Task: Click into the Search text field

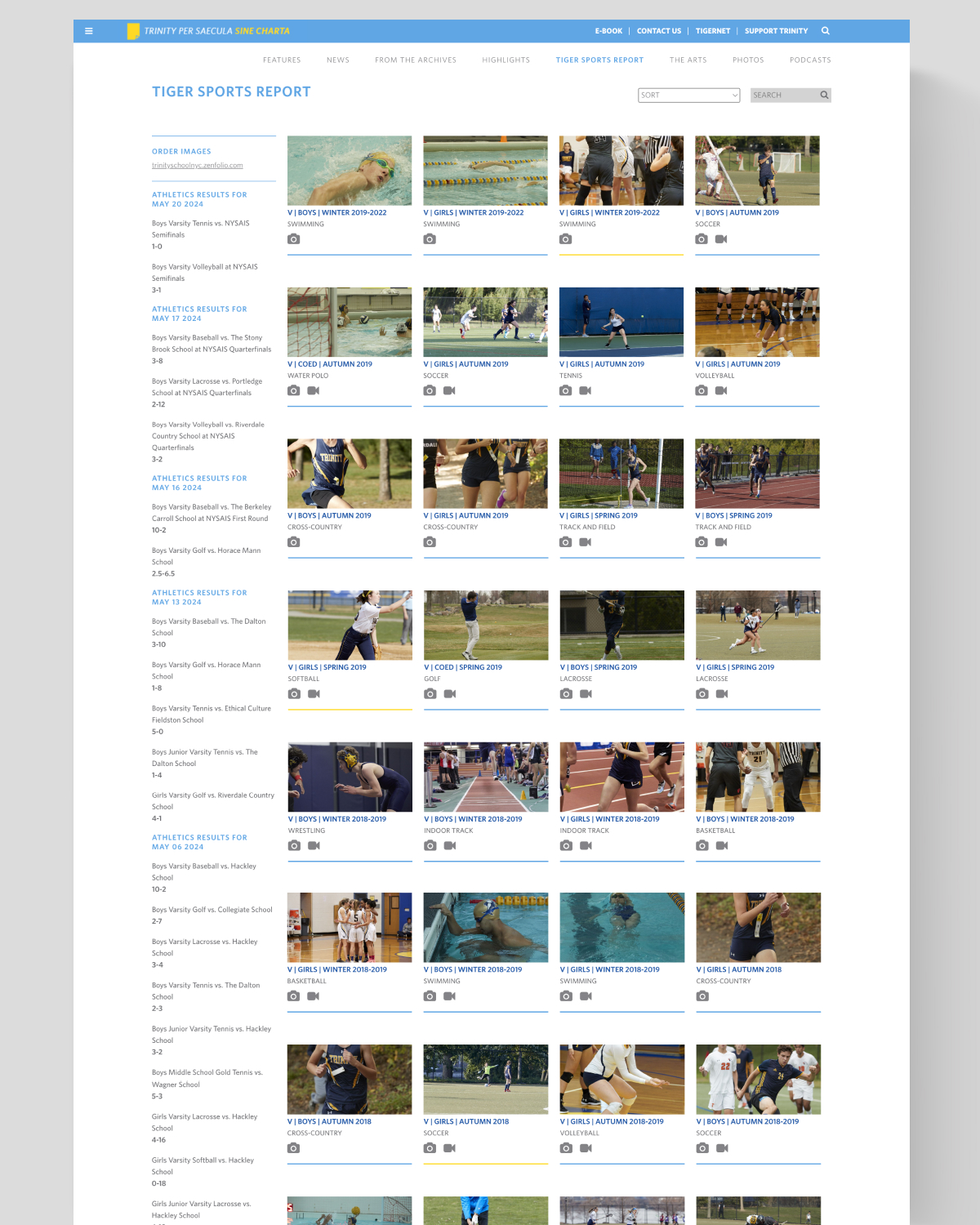Action: pyautogui.click(x=783, y=96)
